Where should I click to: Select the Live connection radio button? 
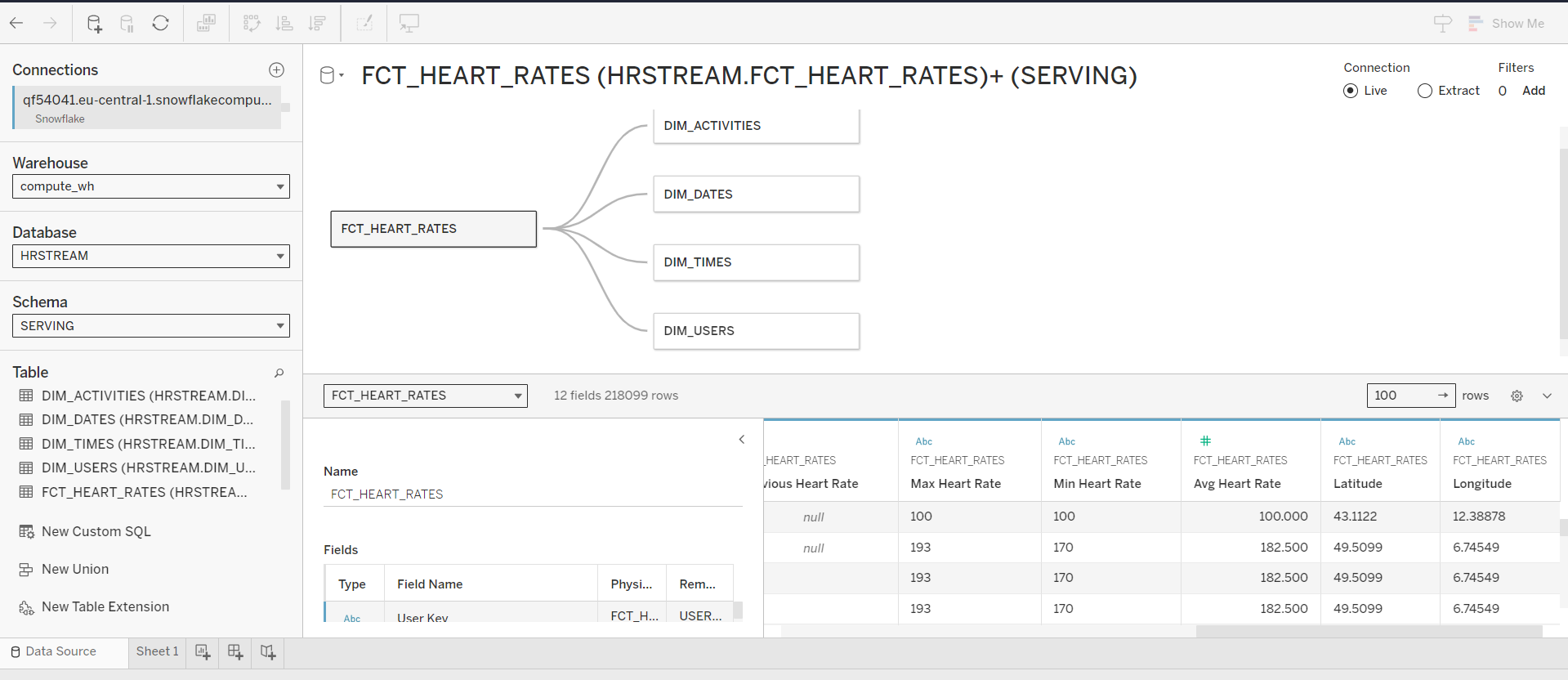tap(1351, 91)
